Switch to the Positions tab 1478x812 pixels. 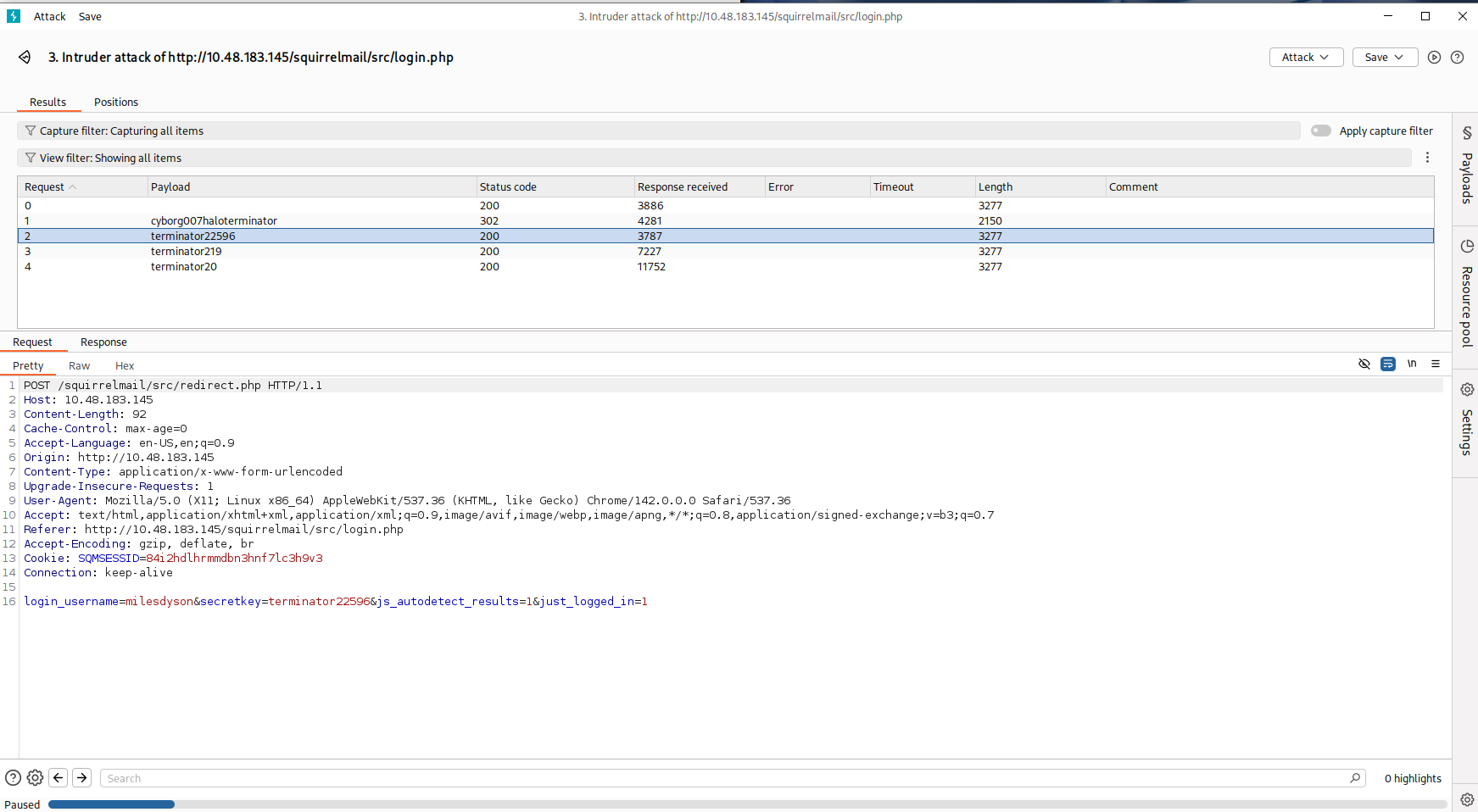tap(116, 102)
